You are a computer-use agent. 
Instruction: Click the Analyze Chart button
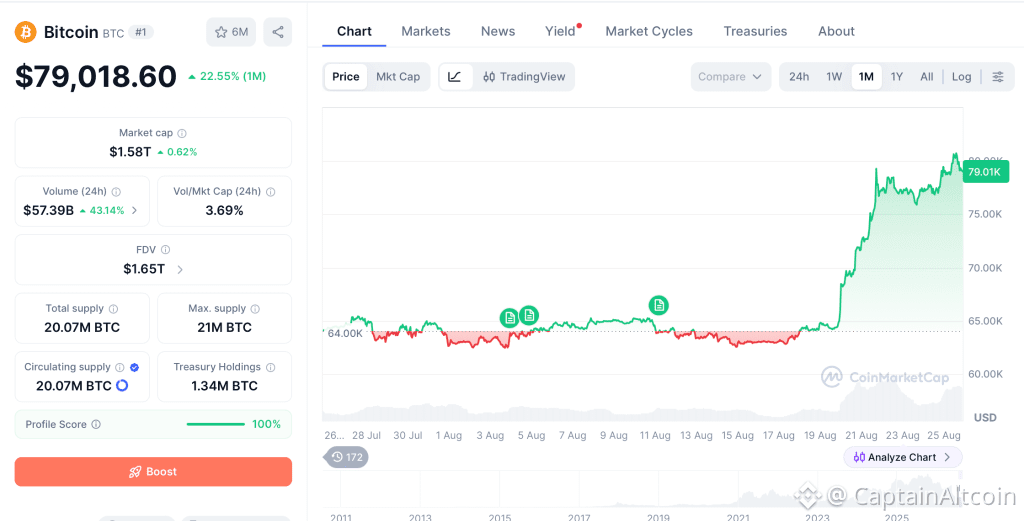click(x=903, y=457)
